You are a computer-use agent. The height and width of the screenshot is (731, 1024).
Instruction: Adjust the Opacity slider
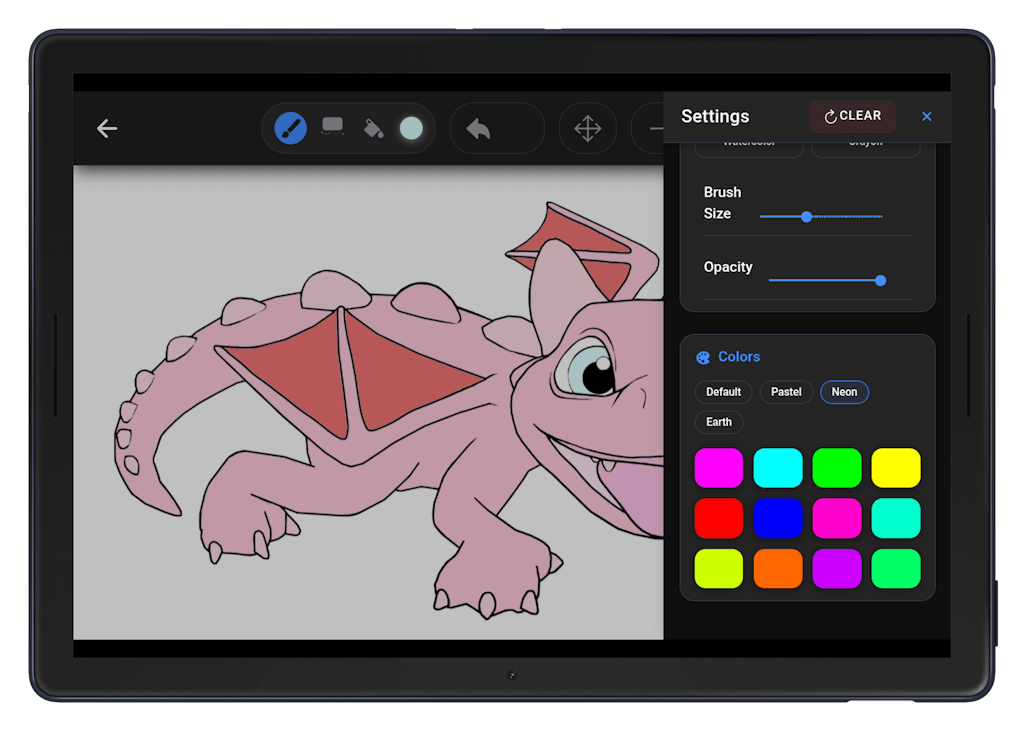tap(827, 280)
